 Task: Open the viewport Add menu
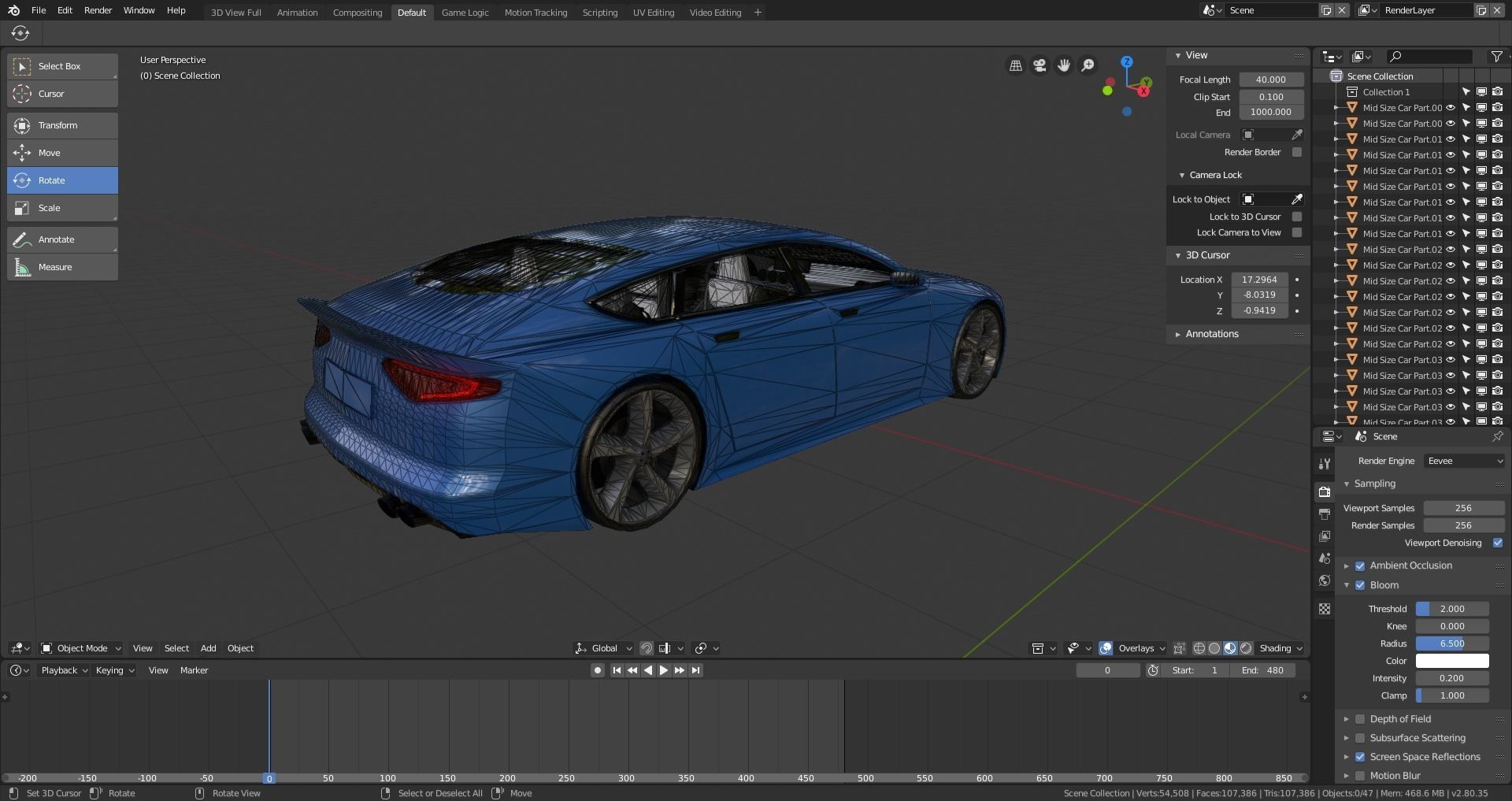click(208, 648)
